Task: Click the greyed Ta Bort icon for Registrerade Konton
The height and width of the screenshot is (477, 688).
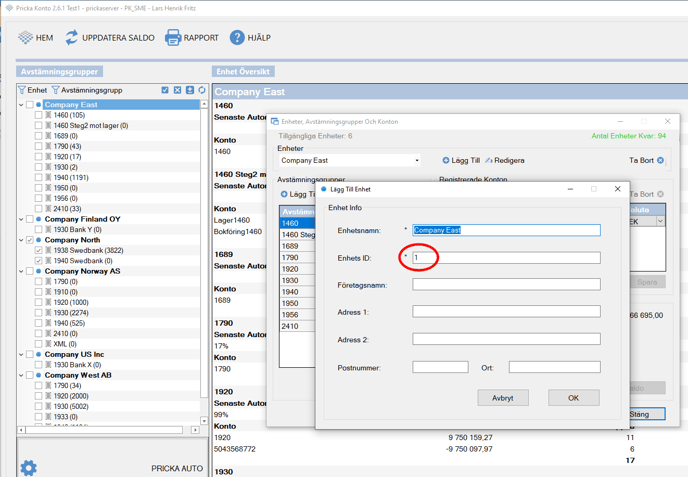Action: 660,194
